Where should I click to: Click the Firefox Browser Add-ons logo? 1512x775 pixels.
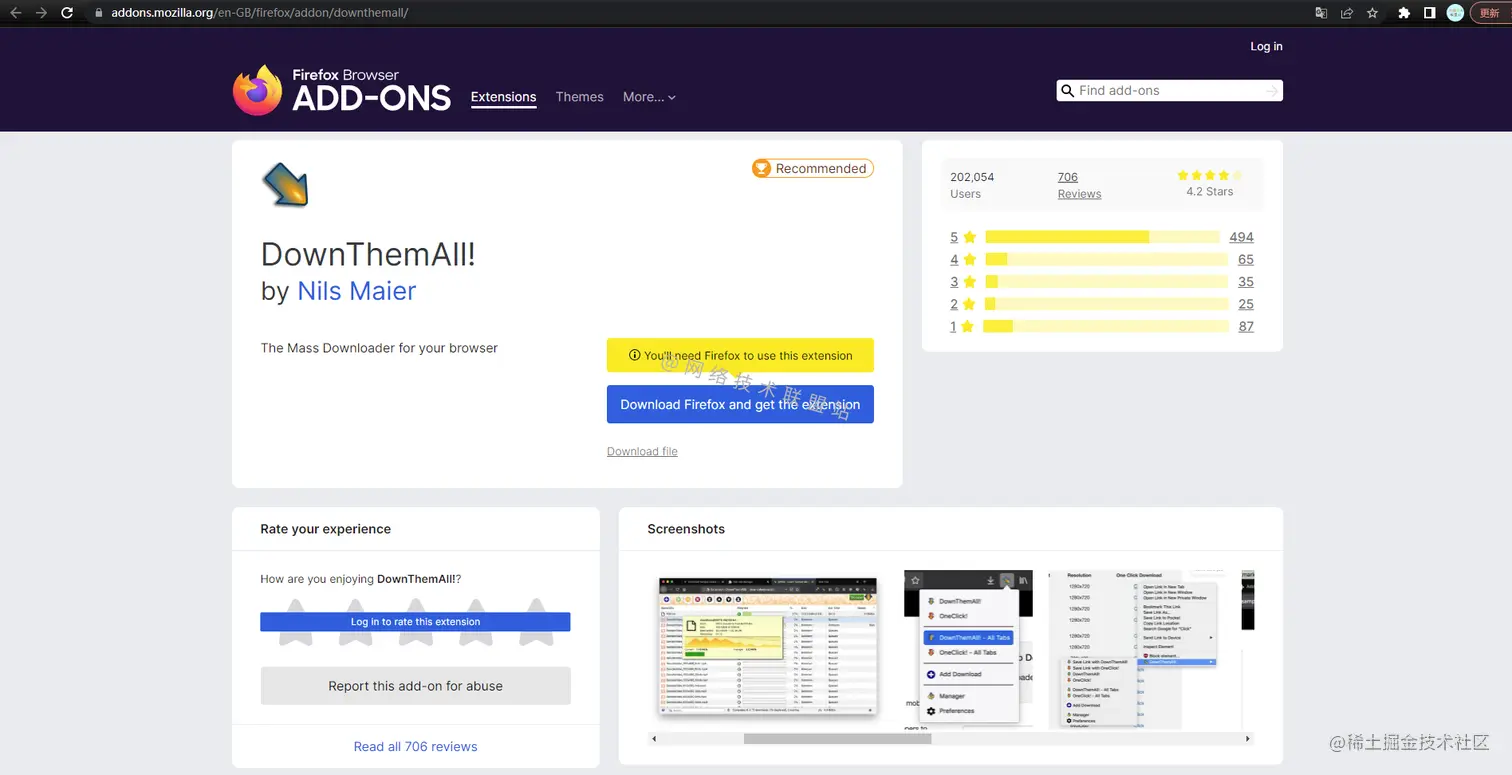342,90
